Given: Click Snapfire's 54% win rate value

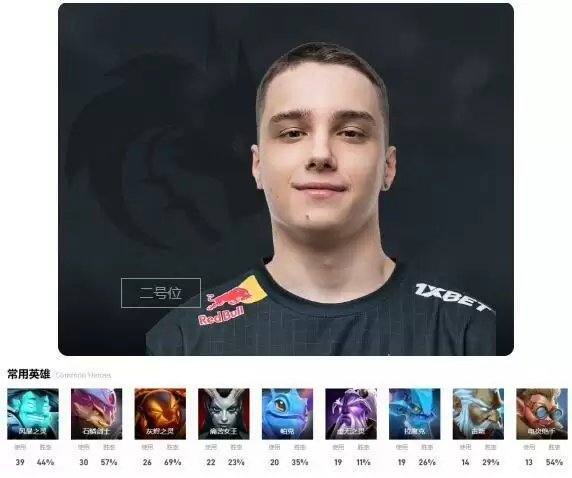Looking at the screenshot, I should [554, 462].
